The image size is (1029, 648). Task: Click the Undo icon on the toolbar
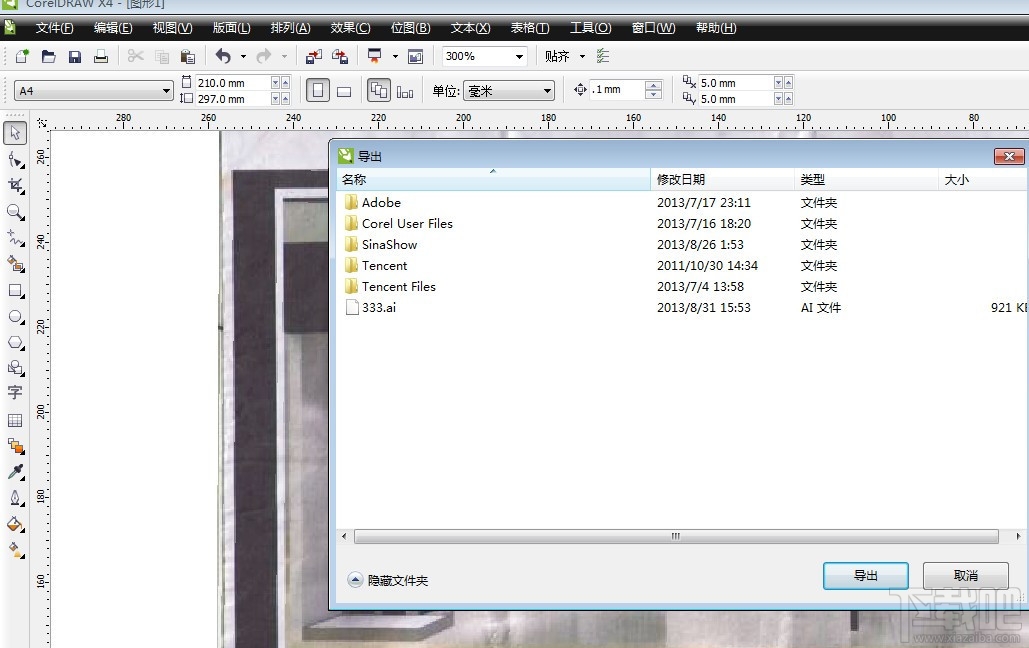223,56
